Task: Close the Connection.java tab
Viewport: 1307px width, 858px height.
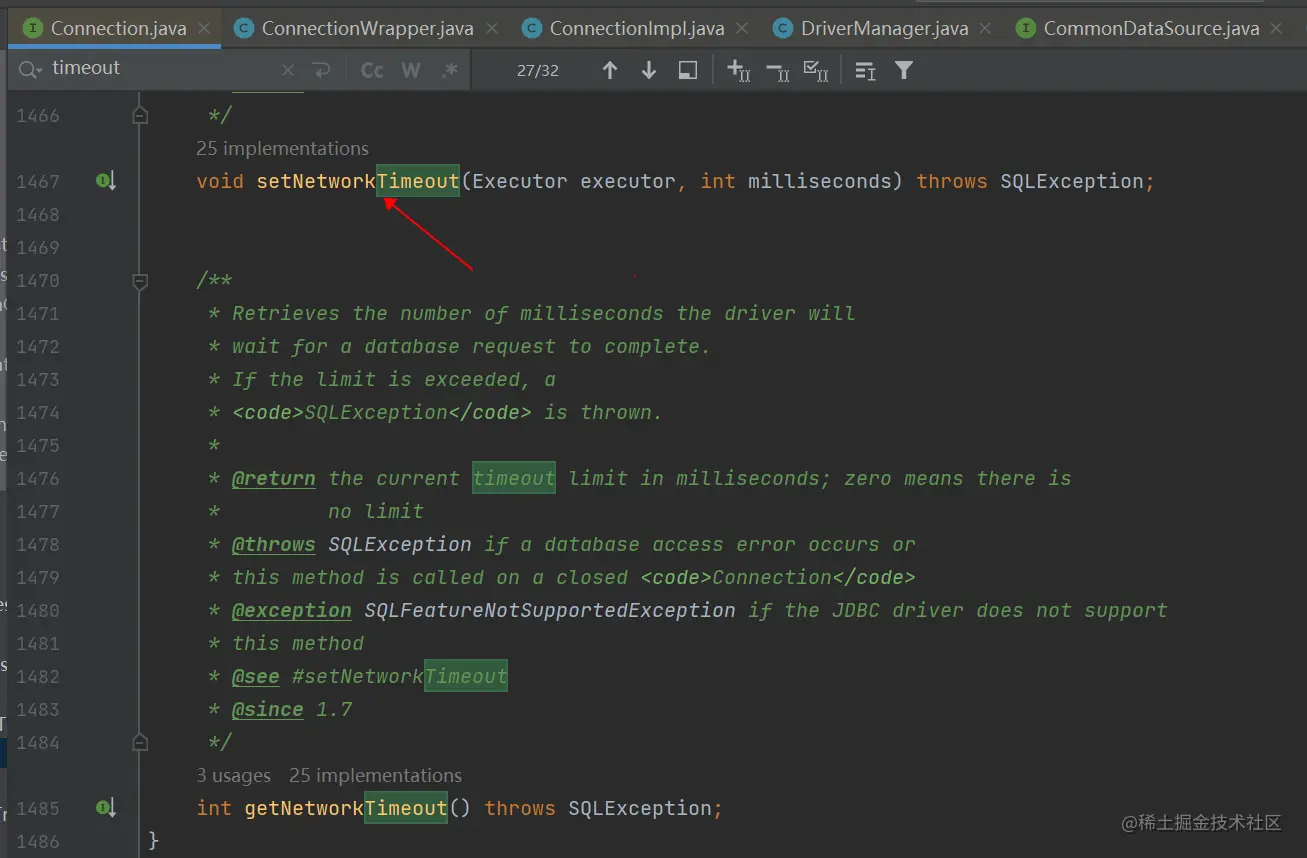Action: [204, 28]
